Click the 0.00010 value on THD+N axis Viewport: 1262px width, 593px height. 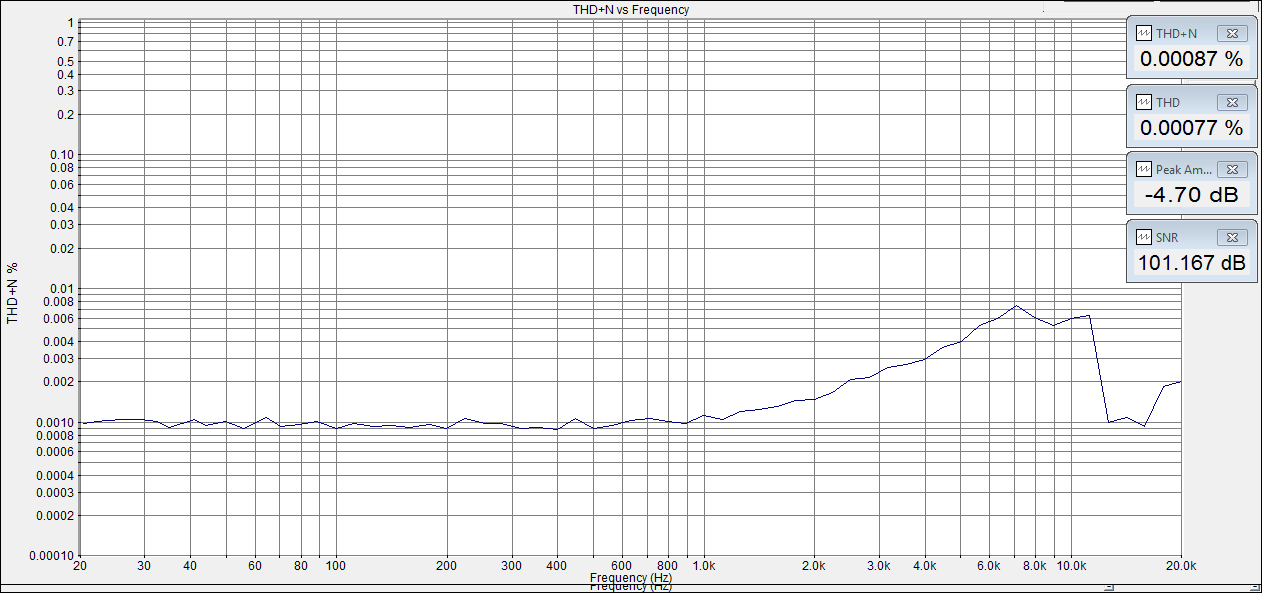pyautogui.click(x=54, y=556)
